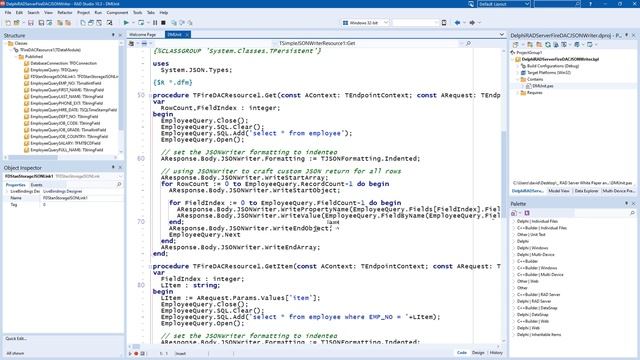640x360 pixels.
Task: Select DatabaseConnection: TFDConnection in Structure tree
Action: [x=63, y=63]
